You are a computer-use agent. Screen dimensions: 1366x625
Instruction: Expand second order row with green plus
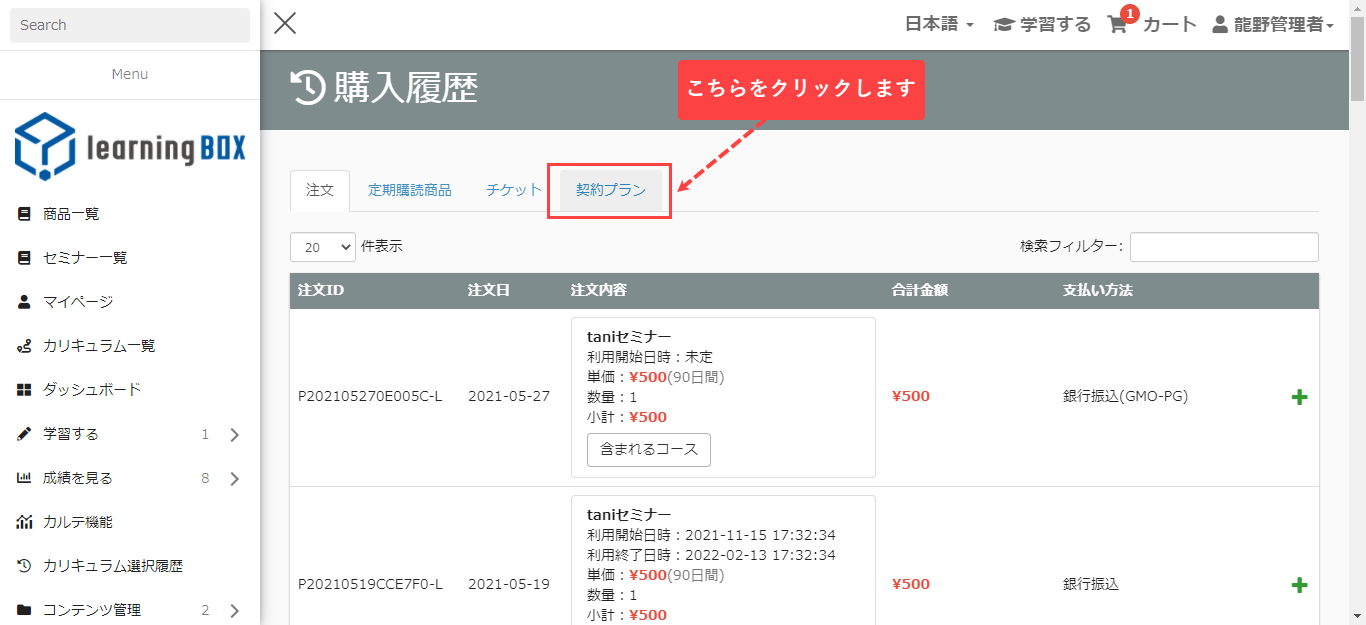(x=1299, y=585)
